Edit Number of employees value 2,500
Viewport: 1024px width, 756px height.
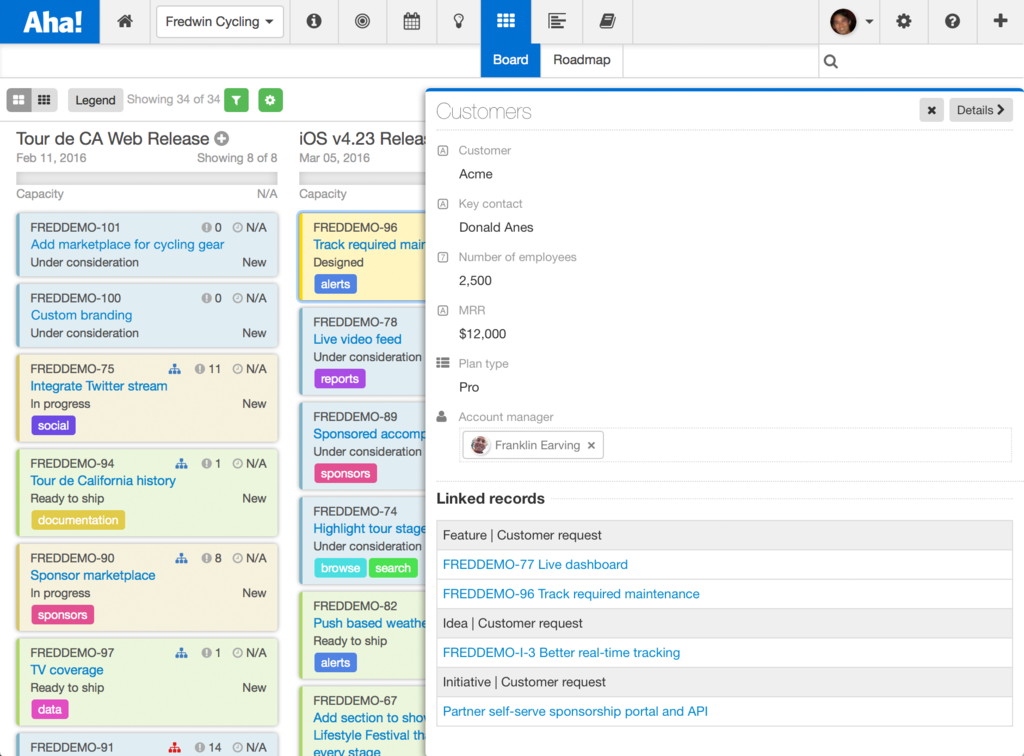[x=475, y=281]
